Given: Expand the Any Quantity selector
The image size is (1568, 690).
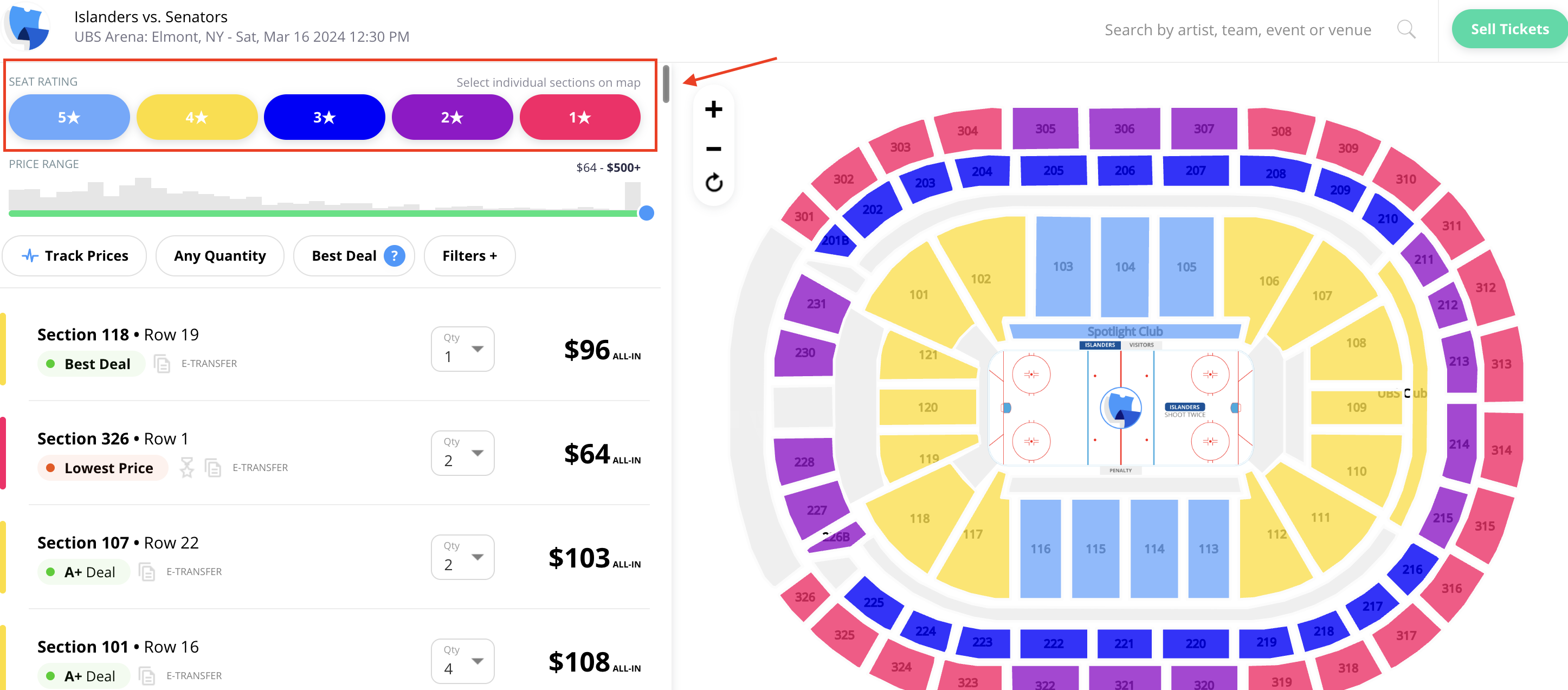Looking at the screenshot, I should tap(220, 255).
